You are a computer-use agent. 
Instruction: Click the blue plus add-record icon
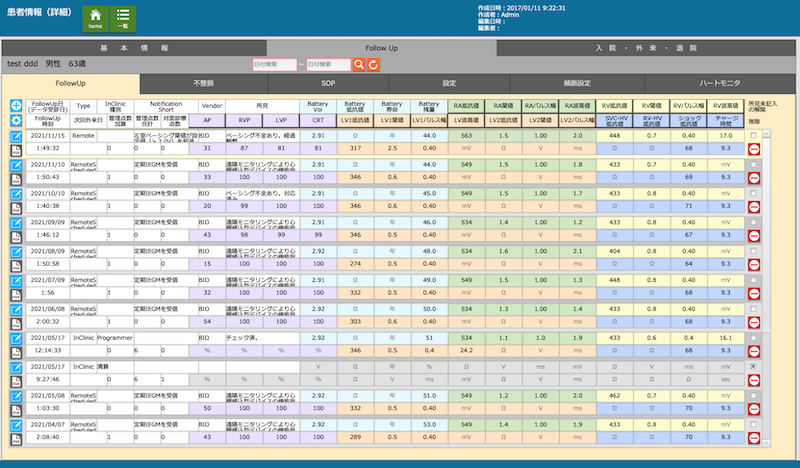coord(16,105)
